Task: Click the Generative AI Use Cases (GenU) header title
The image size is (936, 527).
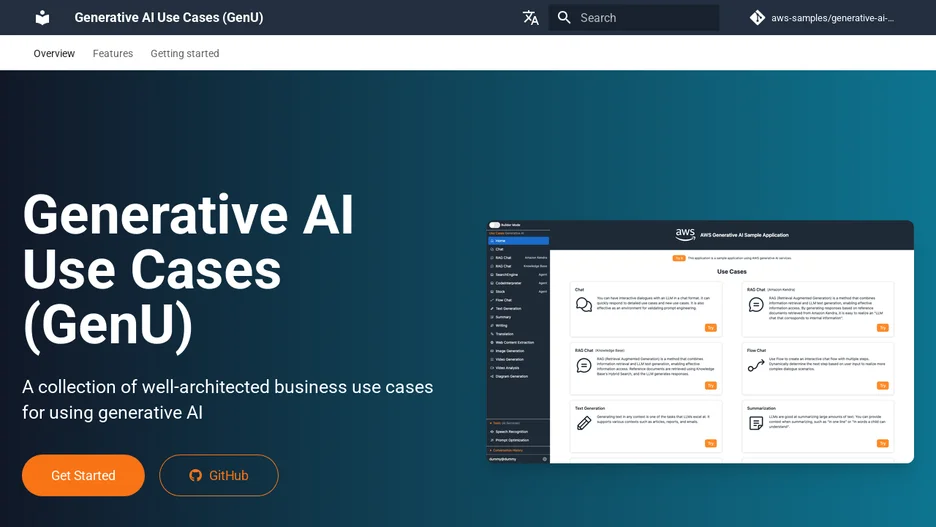Action: pos(169,17)
